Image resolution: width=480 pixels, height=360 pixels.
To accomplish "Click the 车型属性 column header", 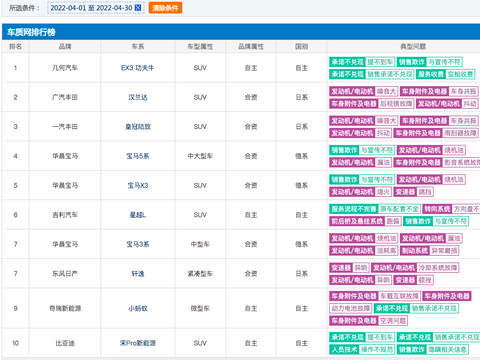I will pos(200,46).
